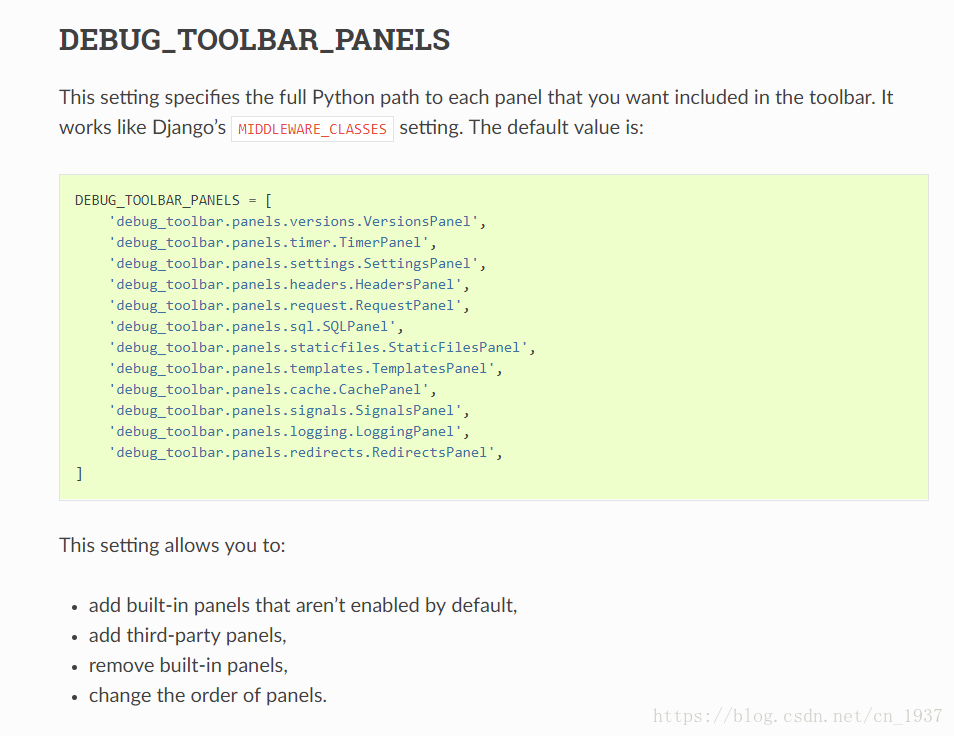Click the HeadersPanel code line
Image resolution: width=954 pixels, height=736 pixels.
click(289, 284)
